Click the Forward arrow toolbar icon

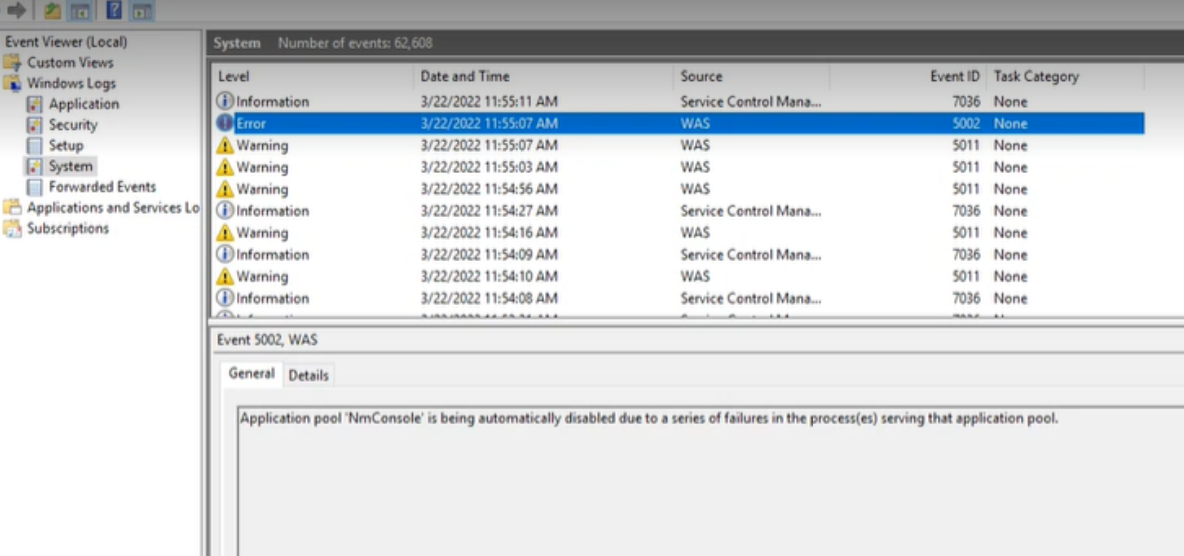(x=17, y=10)
